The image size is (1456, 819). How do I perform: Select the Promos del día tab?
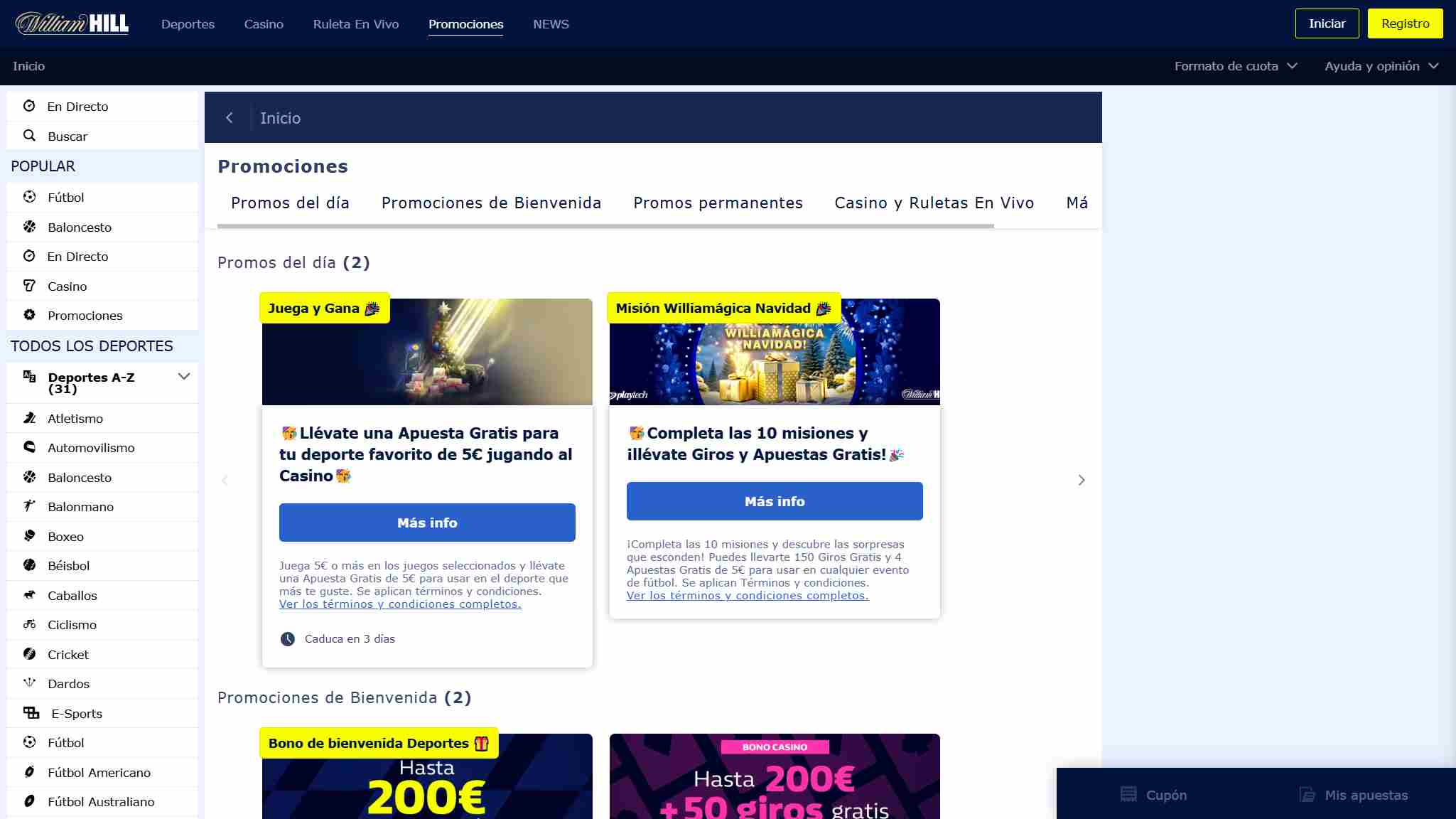(x=290, y=203)
